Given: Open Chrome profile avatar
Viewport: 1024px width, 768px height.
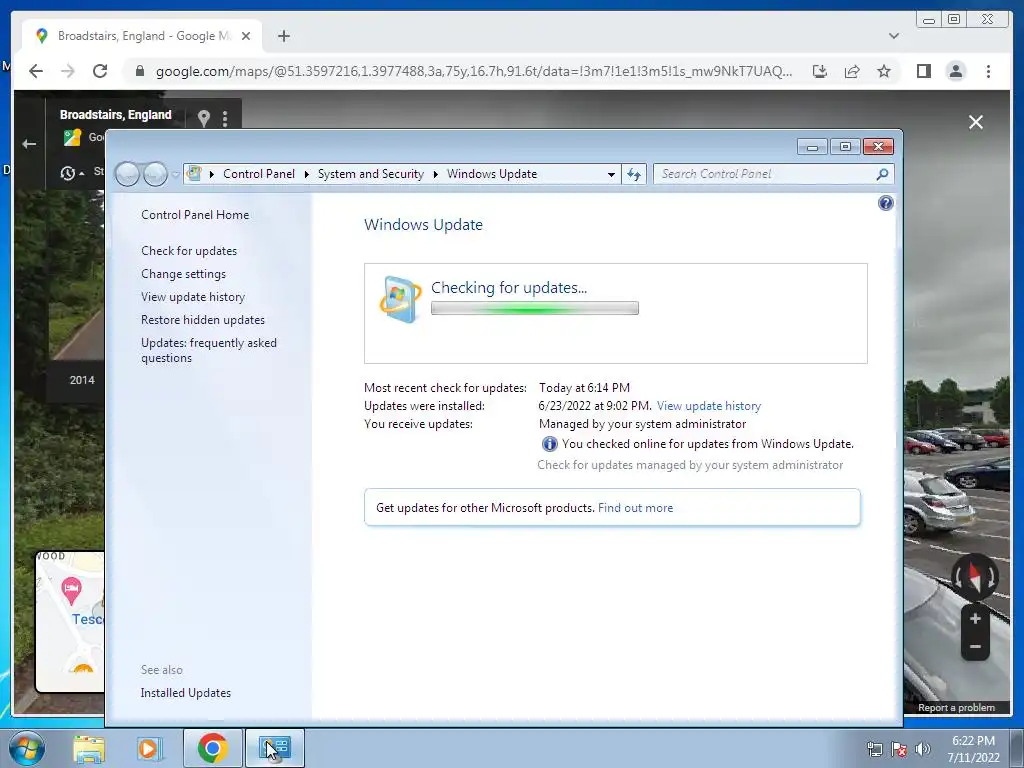Looking at the screenshot, I should pos(955,71).
